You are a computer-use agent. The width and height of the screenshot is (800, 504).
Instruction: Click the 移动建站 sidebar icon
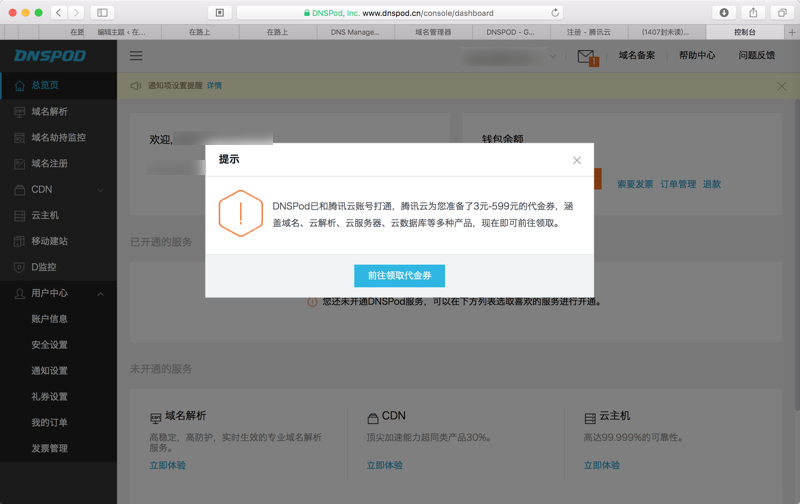[x=19, y=241]
